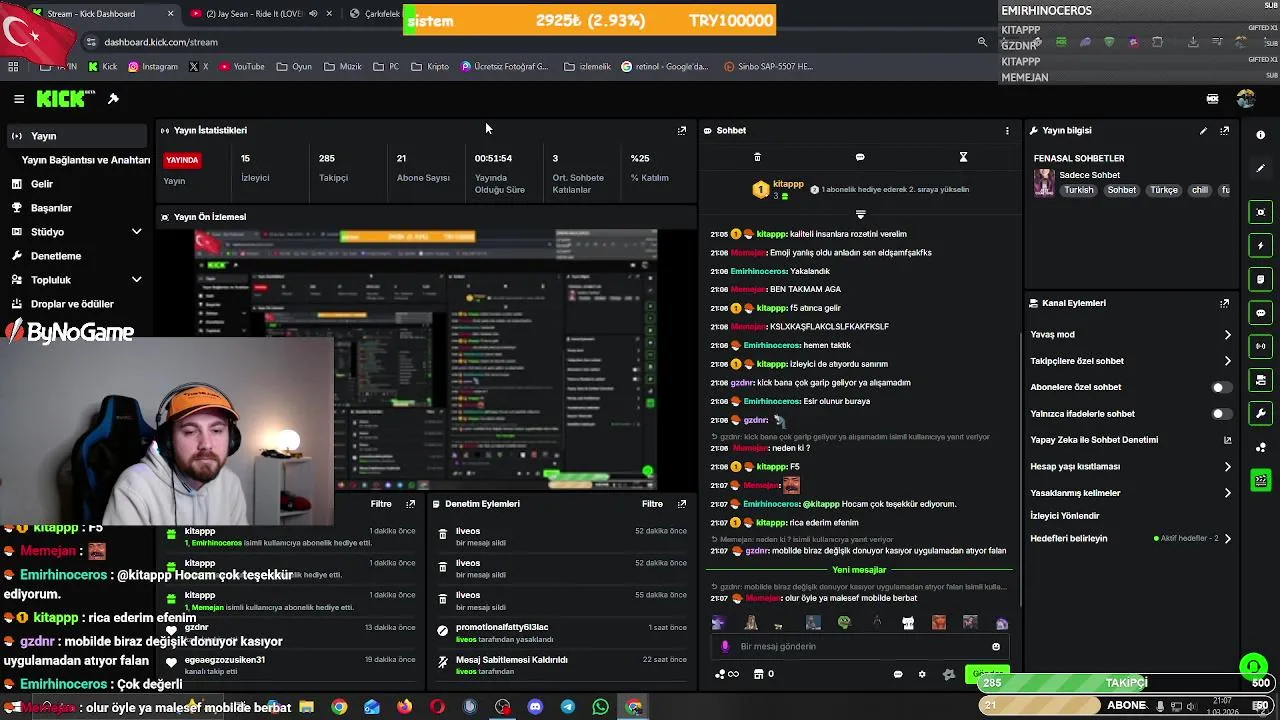Pop out the Yayın bilgisi panel
1280x720 pixels.
(1225, 130)
